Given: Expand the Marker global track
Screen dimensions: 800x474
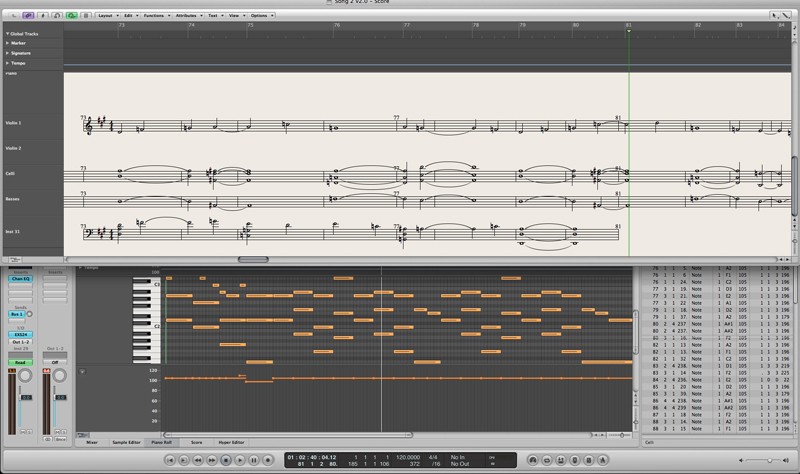Looking at the screenshot, I should click(7, 43).
